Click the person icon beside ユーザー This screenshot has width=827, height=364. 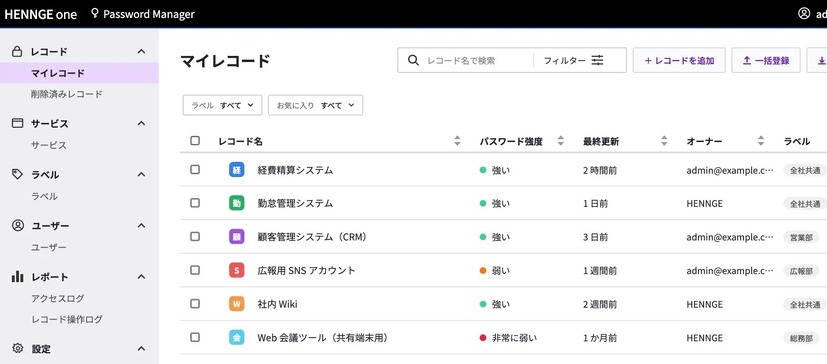pyautogui.click(x=17, y=226)
